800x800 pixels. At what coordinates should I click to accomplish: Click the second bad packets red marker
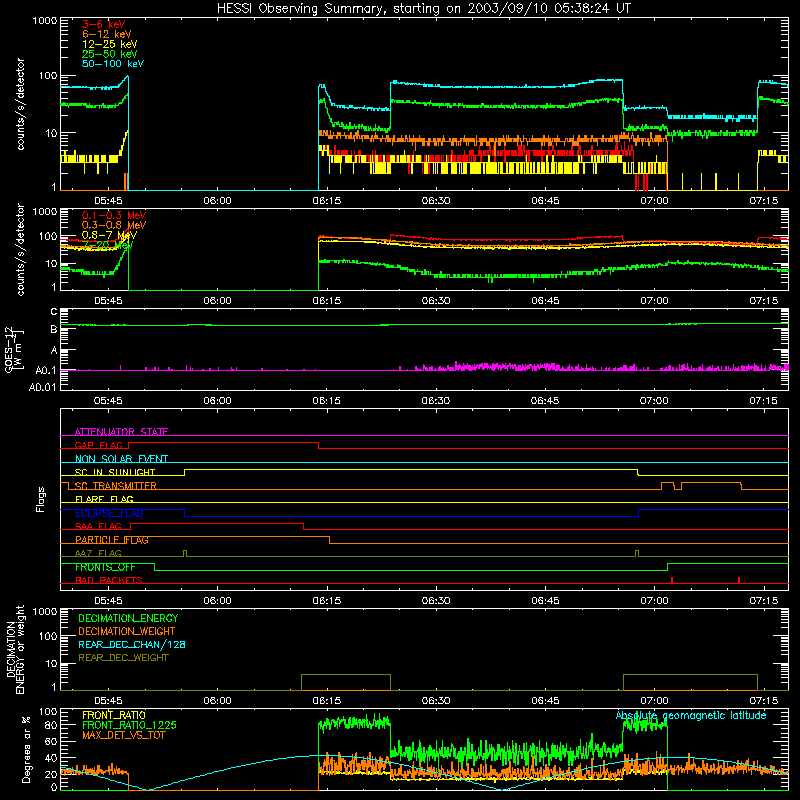pyautogui.click(x=739, y=580)
